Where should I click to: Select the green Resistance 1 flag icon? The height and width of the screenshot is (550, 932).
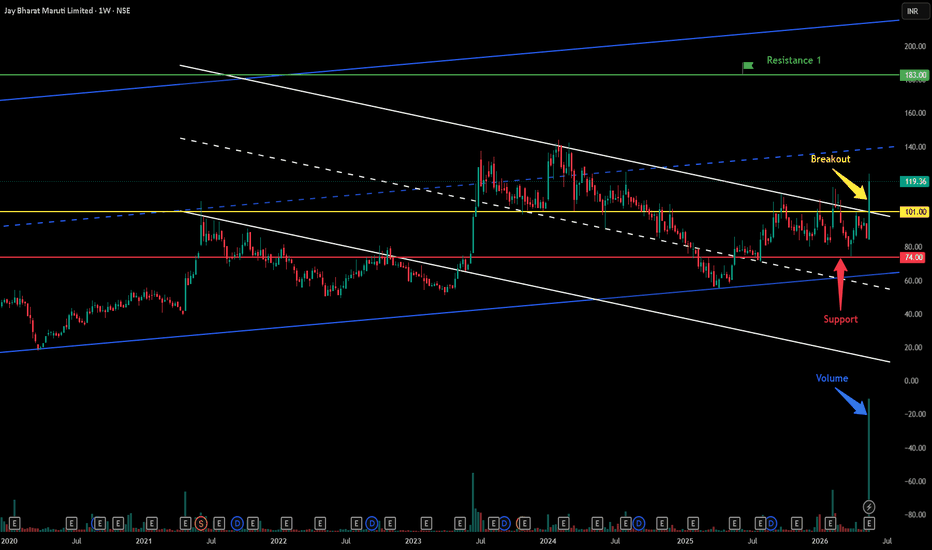(x=748, y=65)
